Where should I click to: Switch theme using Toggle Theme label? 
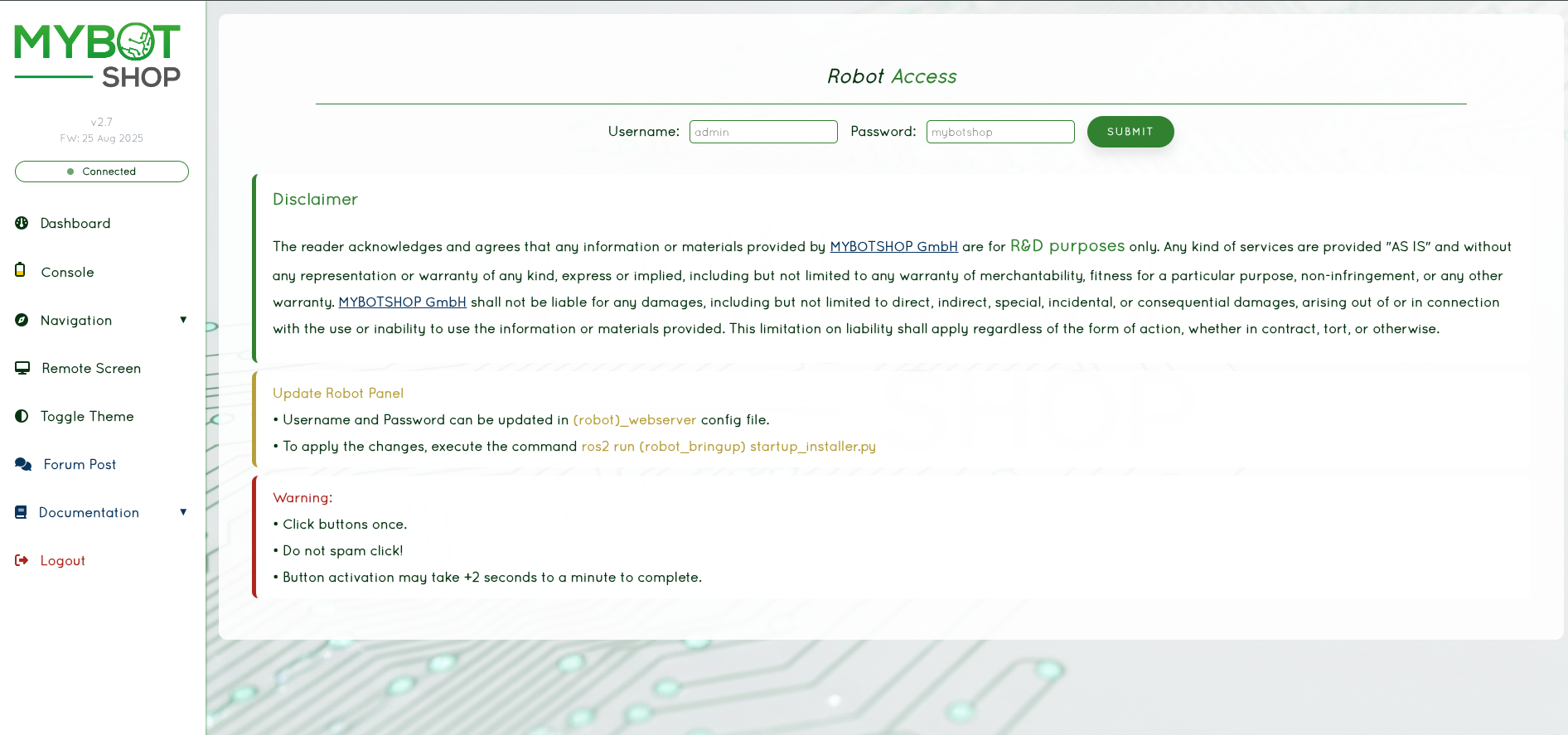(x=87, y=416)
